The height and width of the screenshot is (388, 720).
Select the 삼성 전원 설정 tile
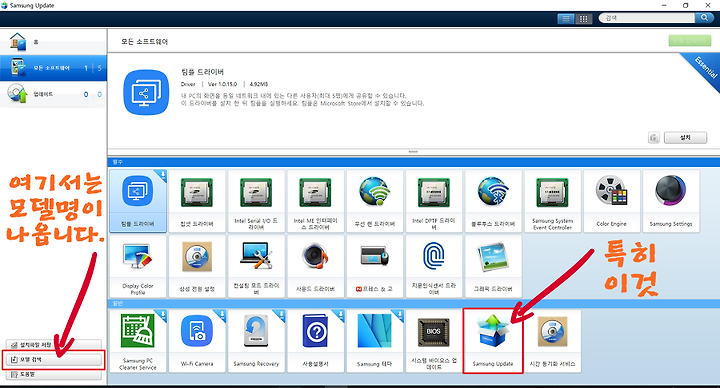(x=197, y=266)
